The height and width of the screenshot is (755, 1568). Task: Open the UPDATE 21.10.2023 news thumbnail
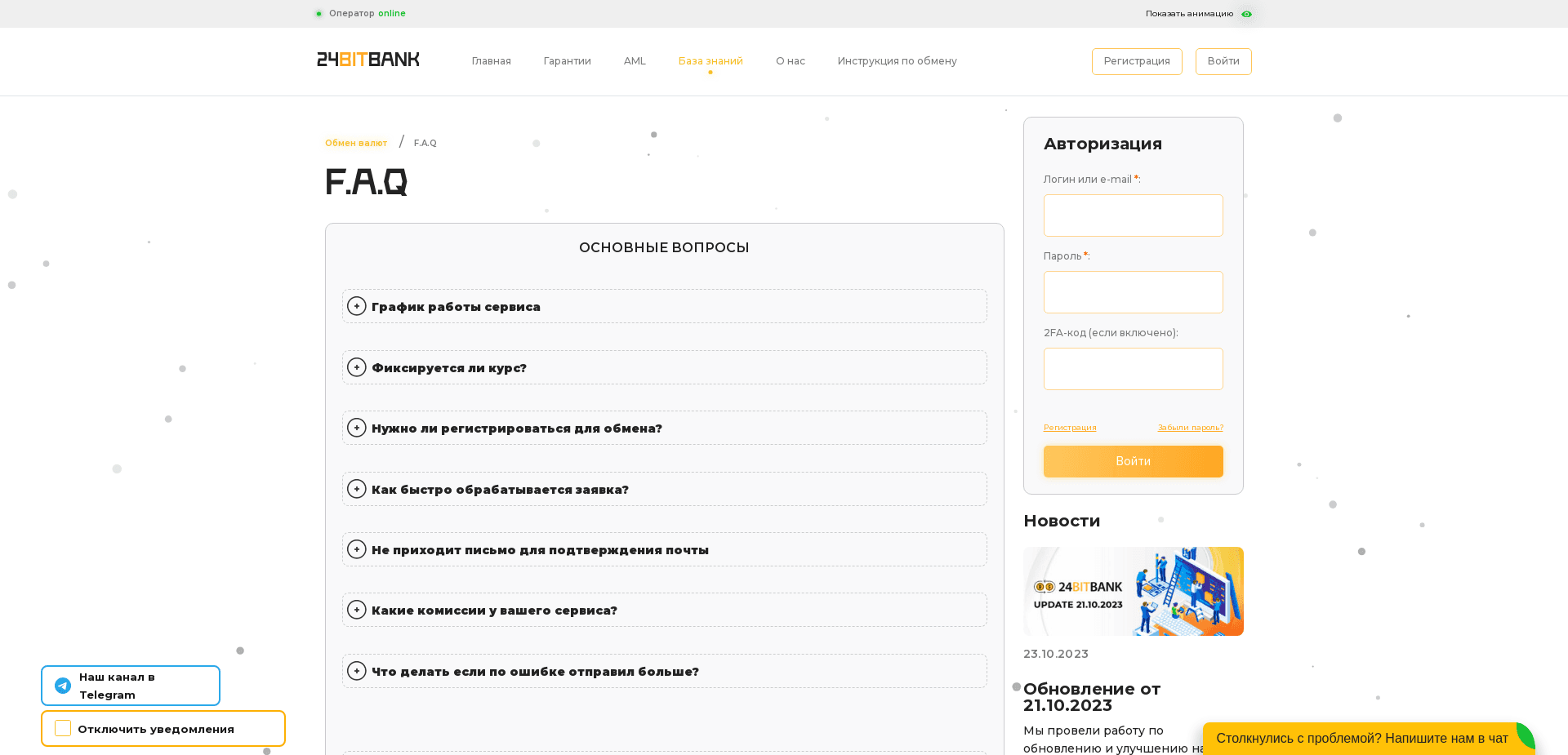1133,591
